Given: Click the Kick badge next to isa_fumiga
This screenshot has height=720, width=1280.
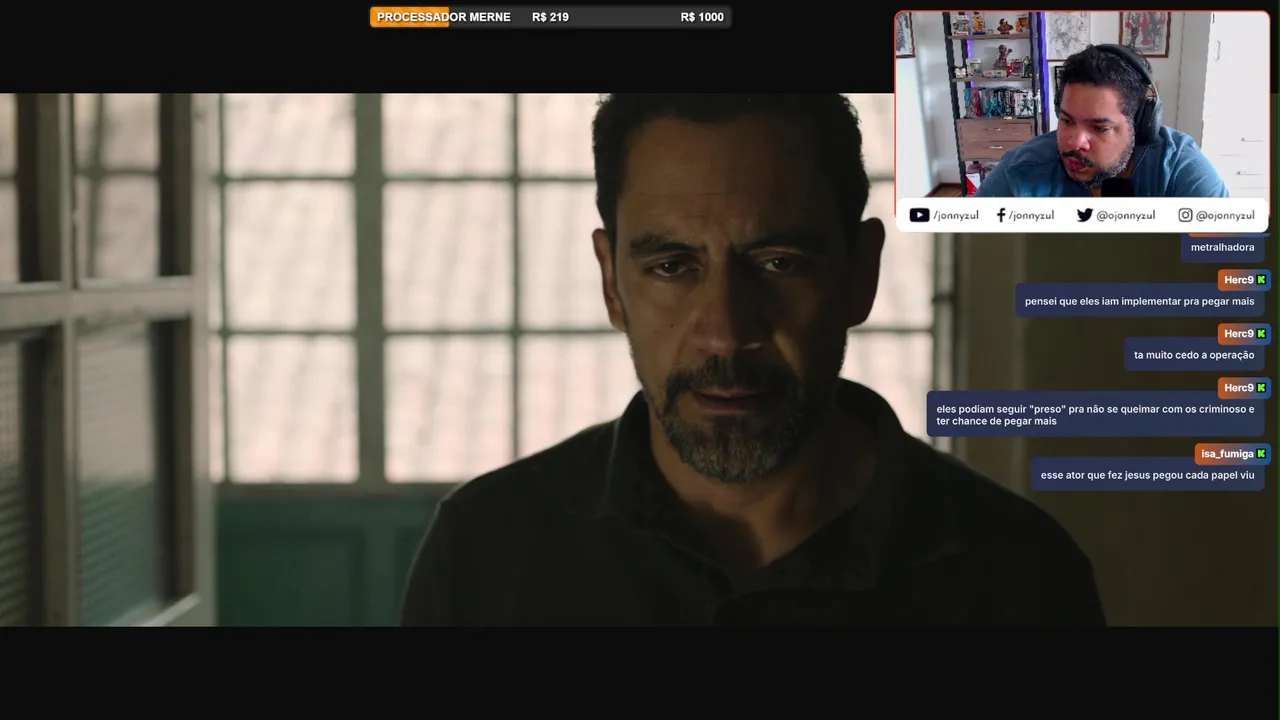Looking at the screenshot, I should pyautogui.click(x=1261, y=454).
